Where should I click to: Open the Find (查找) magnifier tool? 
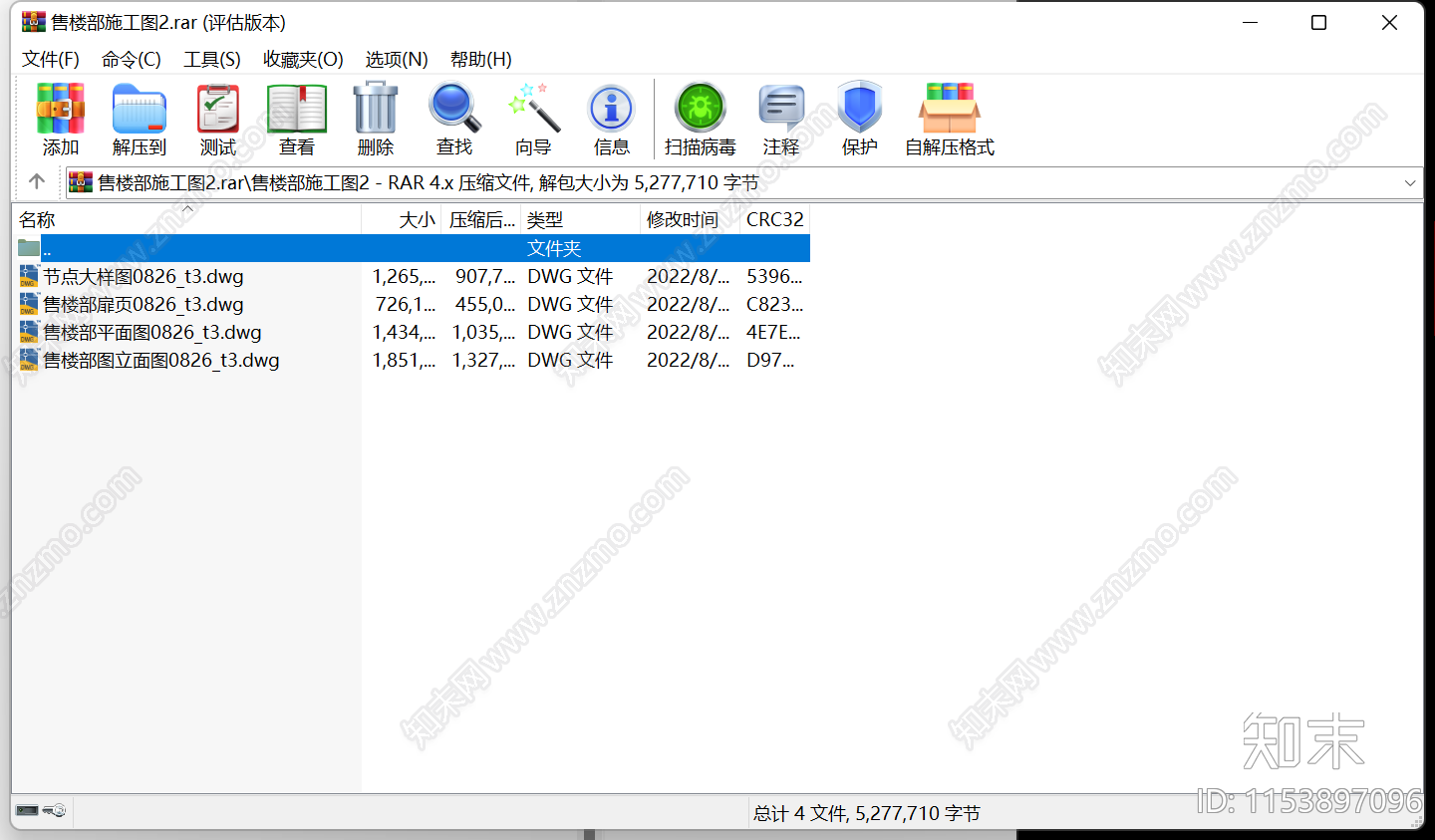453,109
